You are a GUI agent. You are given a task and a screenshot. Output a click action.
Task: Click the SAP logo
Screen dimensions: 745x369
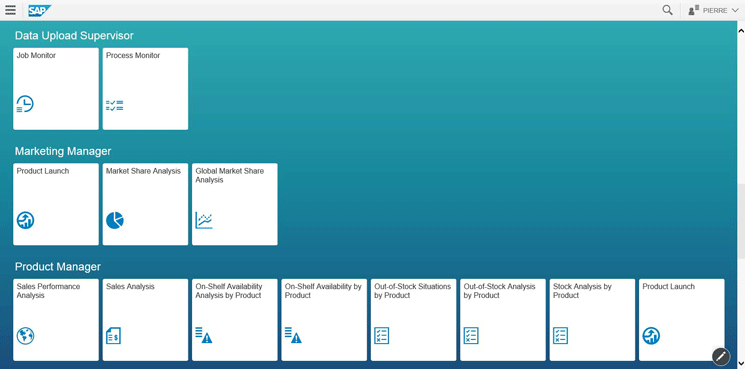[x=39, y=10]
